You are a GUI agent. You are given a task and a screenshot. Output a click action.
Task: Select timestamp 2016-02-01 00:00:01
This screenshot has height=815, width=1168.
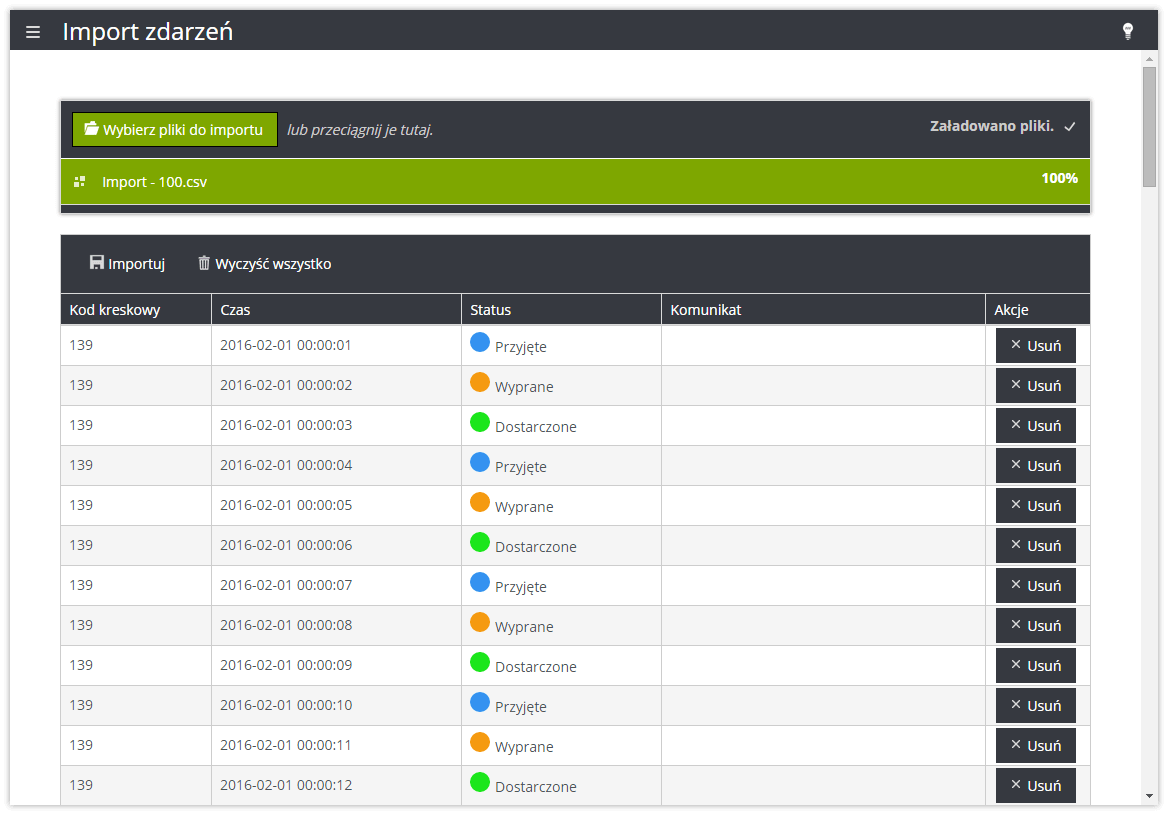[x=285, y=345]
